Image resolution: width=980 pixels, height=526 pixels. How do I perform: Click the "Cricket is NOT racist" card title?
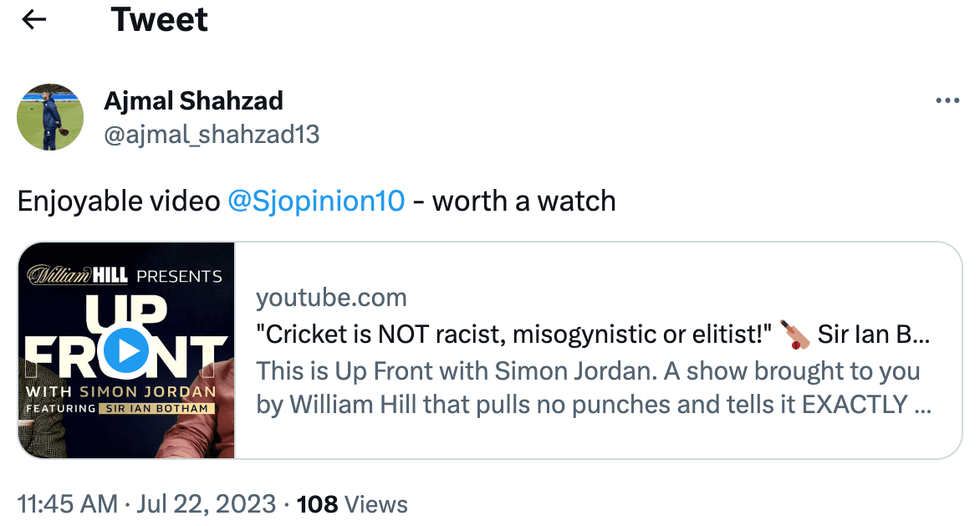(x=514, y=334)
